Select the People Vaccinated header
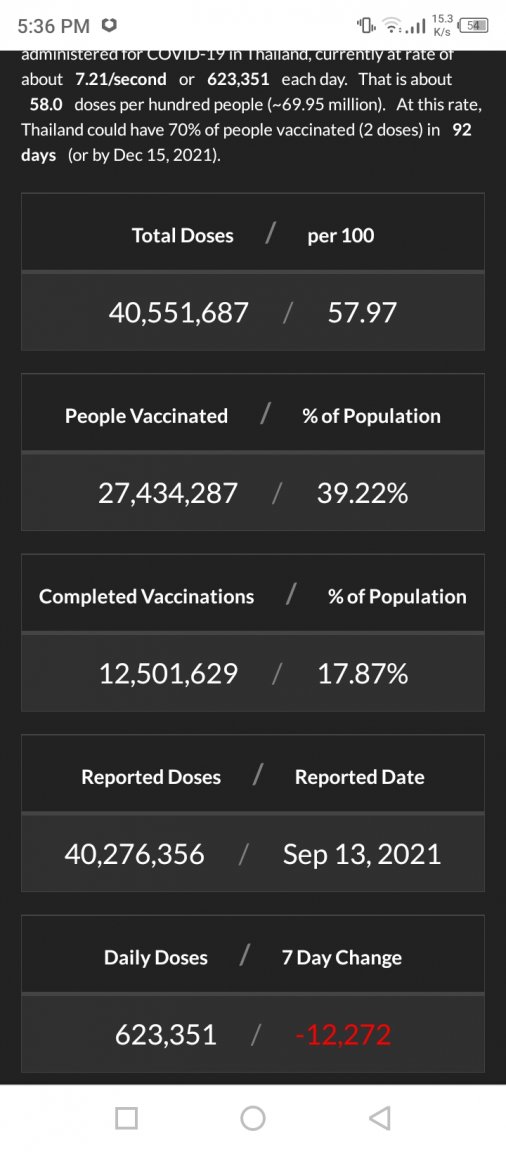Image resolution: width=506 pixels, height=1152 pixels. click(147, 416)
